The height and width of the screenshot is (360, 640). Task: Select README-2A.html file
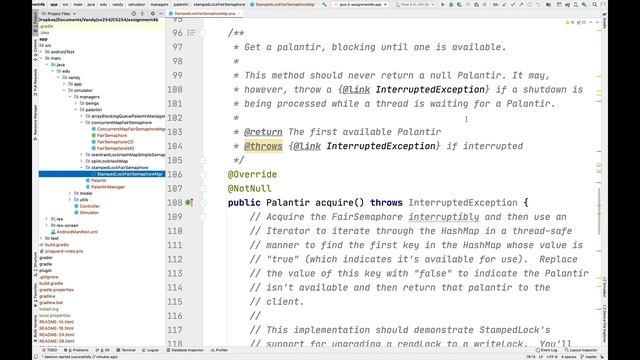click(56, 335)
